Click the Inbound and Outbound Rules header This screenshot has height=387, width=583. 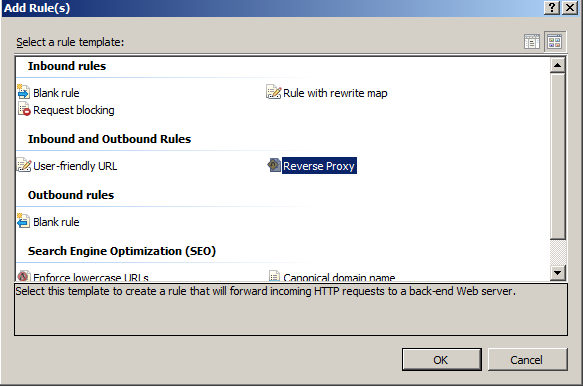[109, 139]
